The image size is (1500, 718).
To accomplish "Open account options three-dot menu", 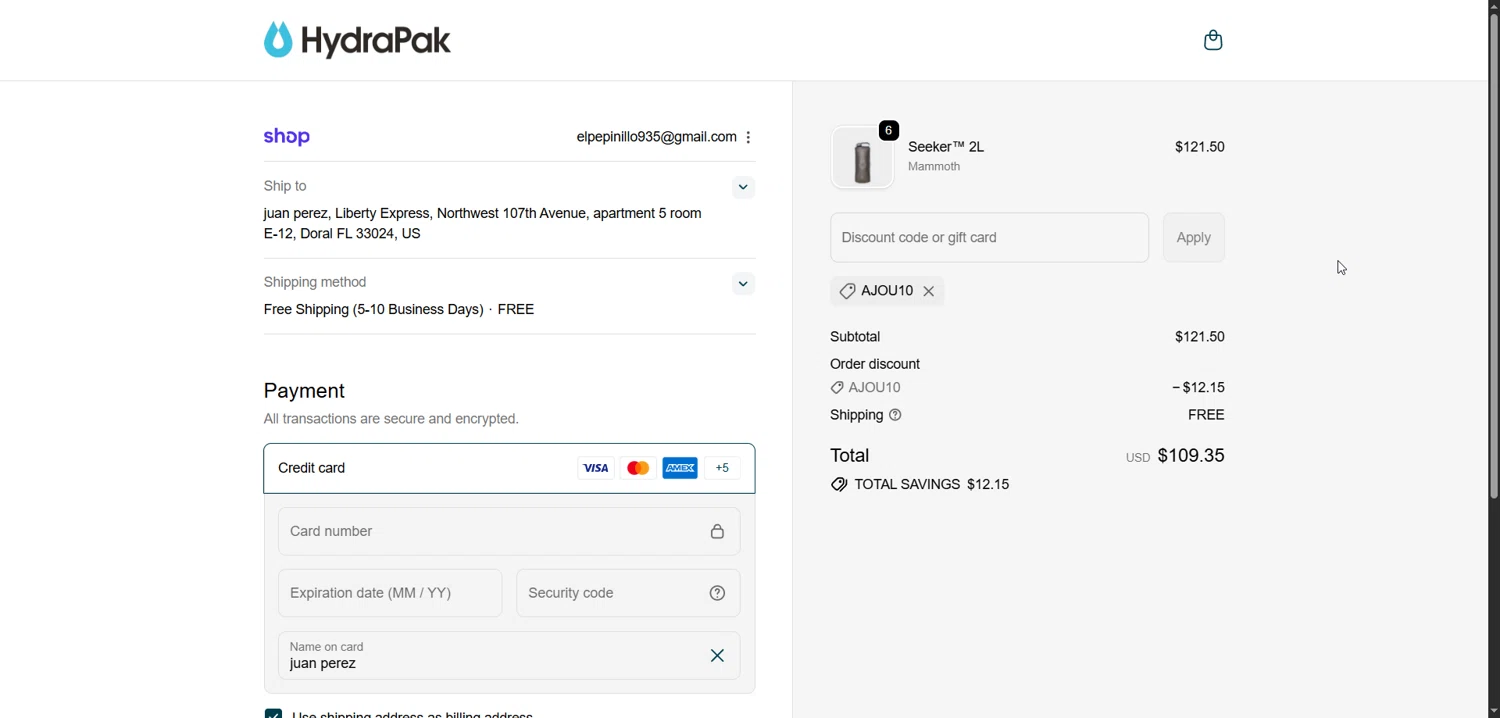I will click(x=749, y=138).
